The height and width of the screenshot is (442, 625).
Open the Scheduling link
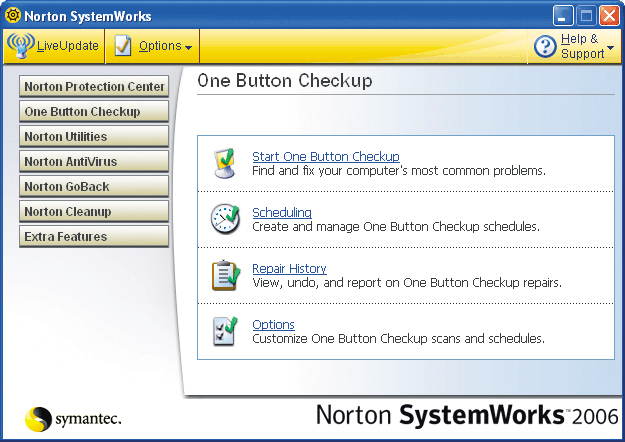pyautogui.click(x=282, y=212)
